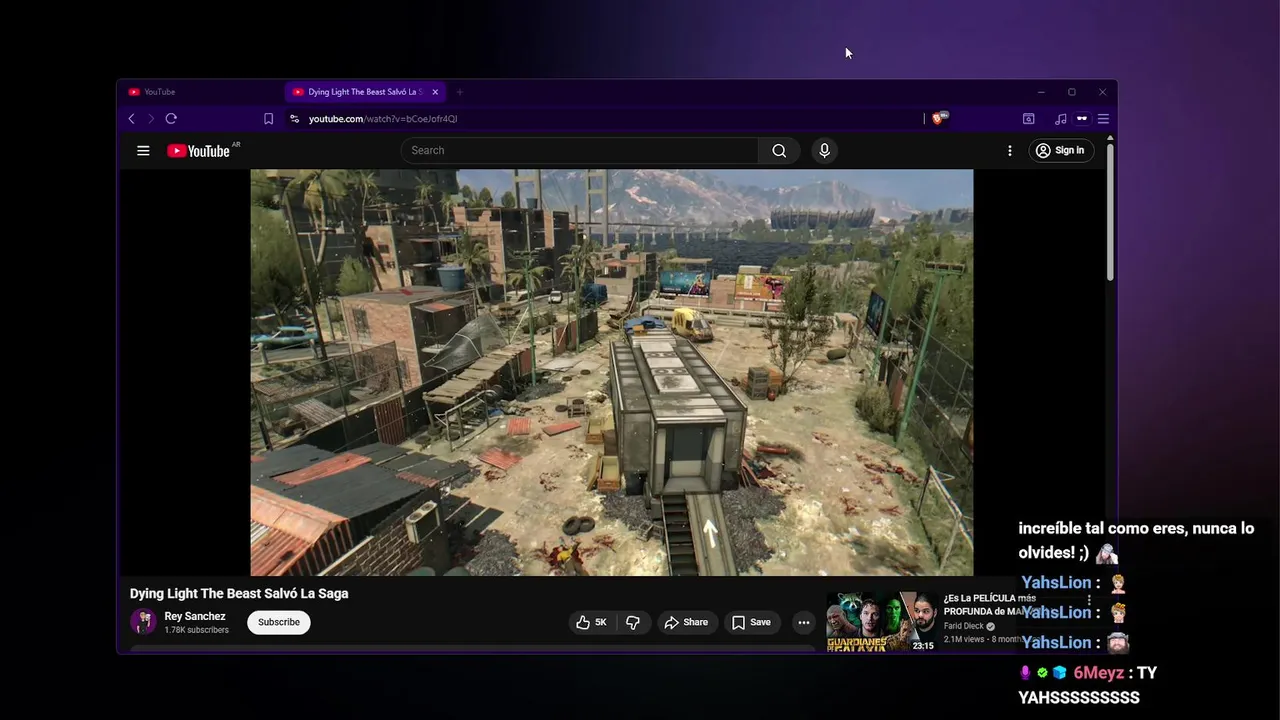This screenshot has height=720, width=1280.
Task: Dislike the video with thumbs down
Action: [633, 622]
